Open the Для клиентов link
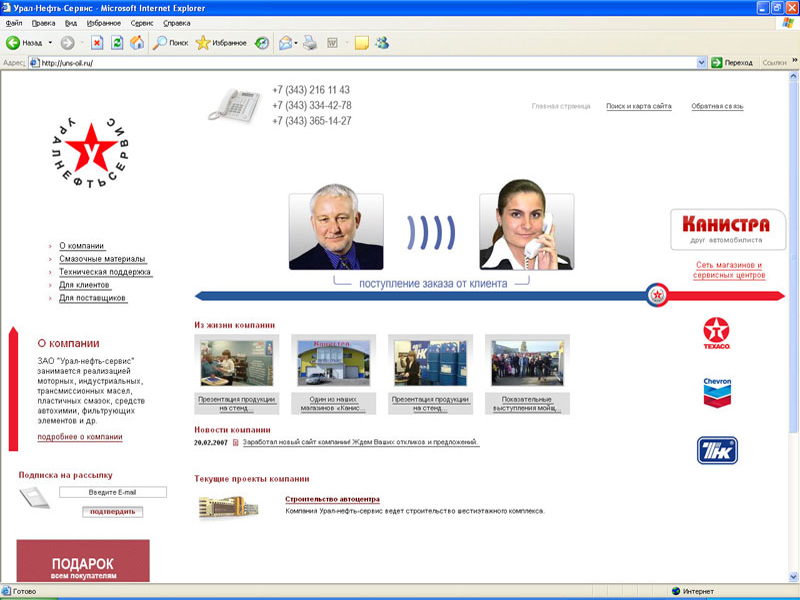This screenshot has height=600, width=800. (x=84, y=285)
